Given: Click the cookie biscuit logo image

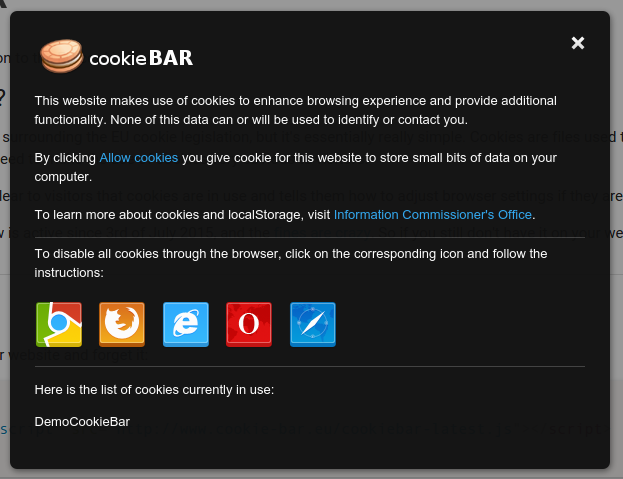Looking at the screenshot, I should pyautogui.click(x=62, y=56).
